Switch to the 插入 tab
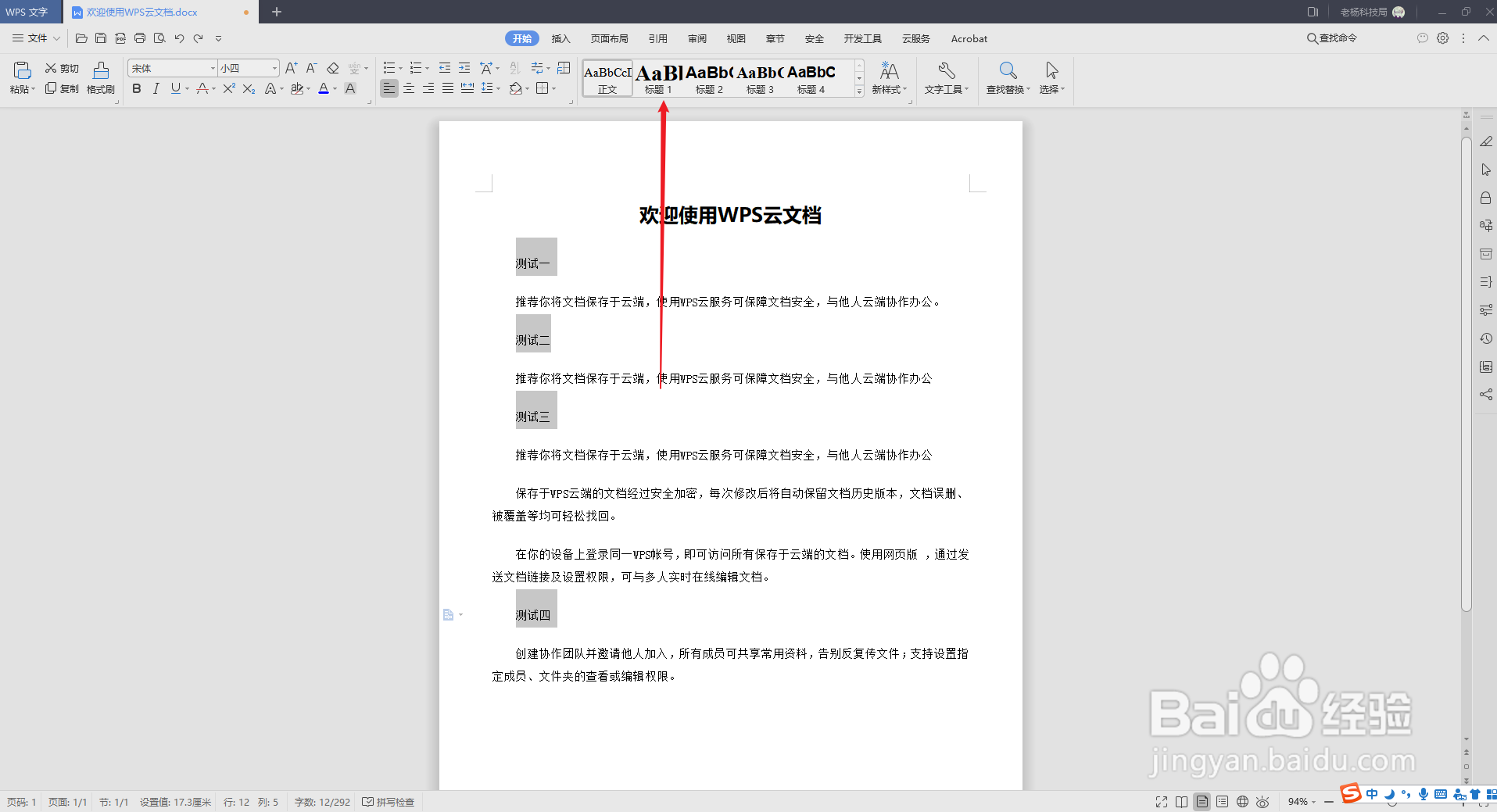 pos(561,38)
